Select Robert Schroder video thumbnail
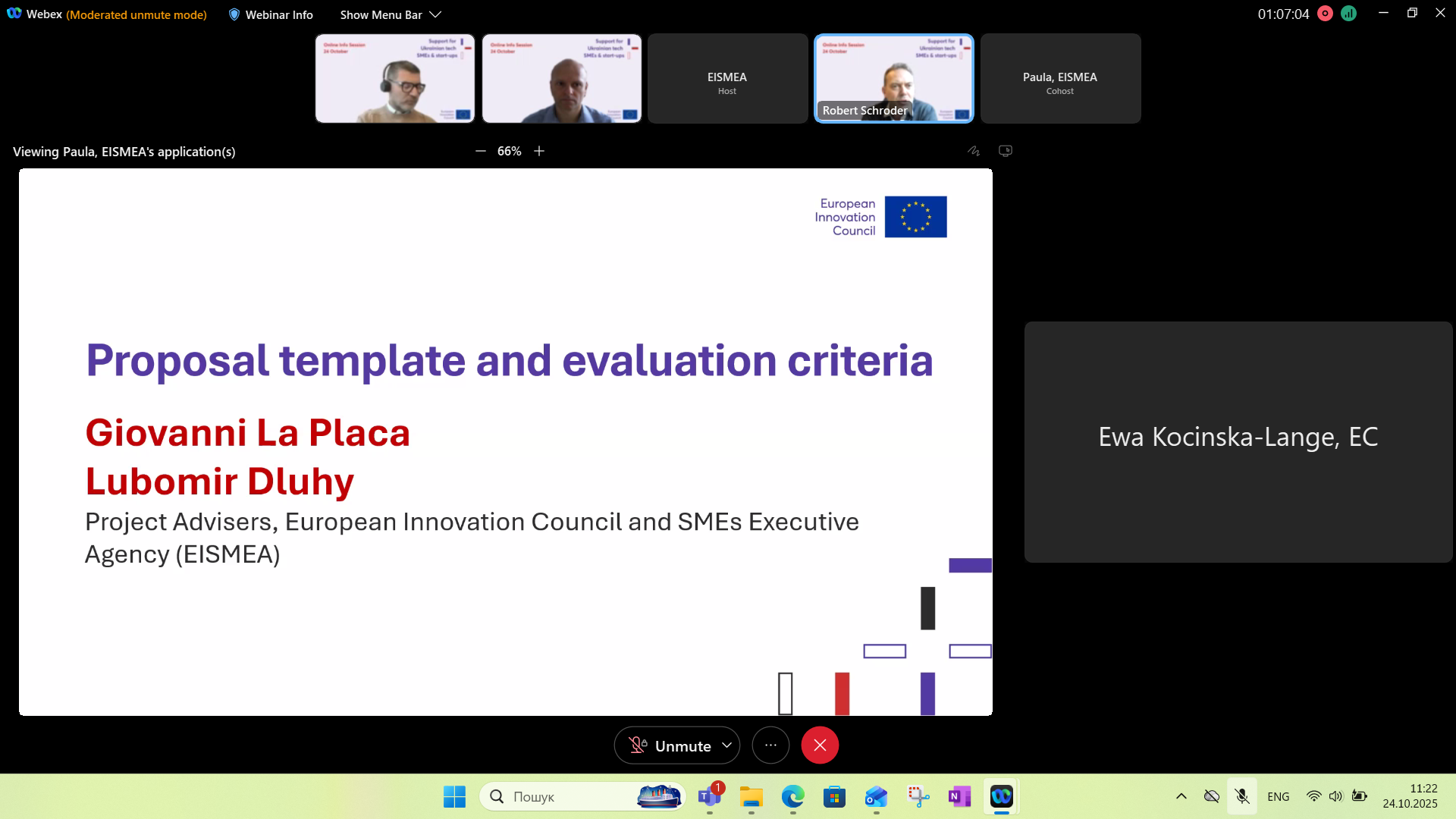1456x819 pixels. point(893,78)
